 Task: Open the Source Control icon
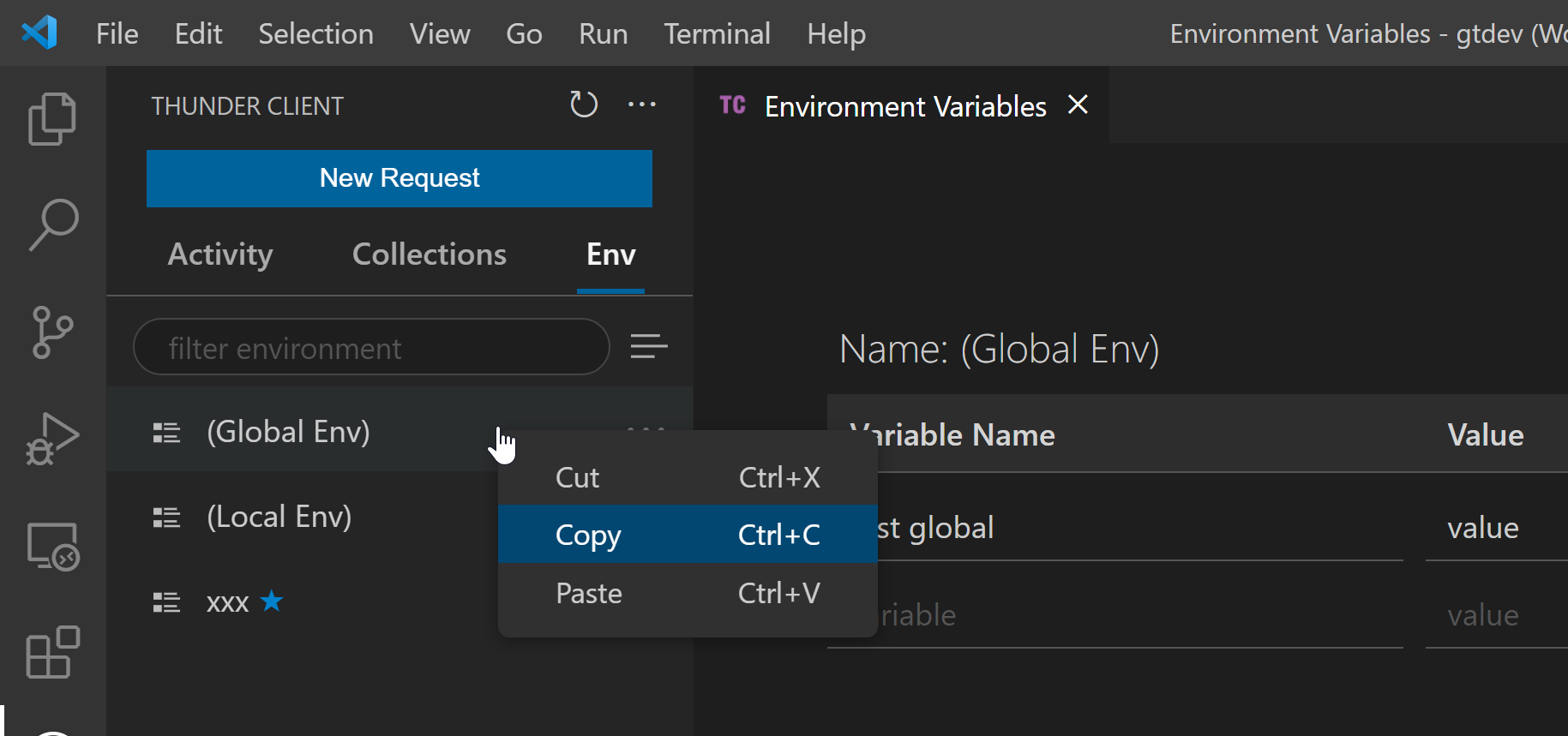(x=52, y=332)
